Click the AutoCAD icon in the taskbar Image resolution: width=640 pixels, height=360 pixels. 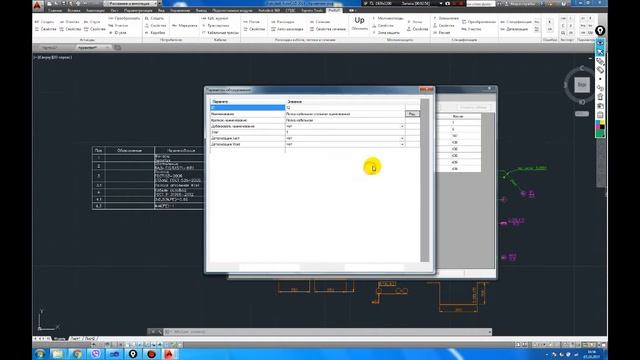click(169, 354)
